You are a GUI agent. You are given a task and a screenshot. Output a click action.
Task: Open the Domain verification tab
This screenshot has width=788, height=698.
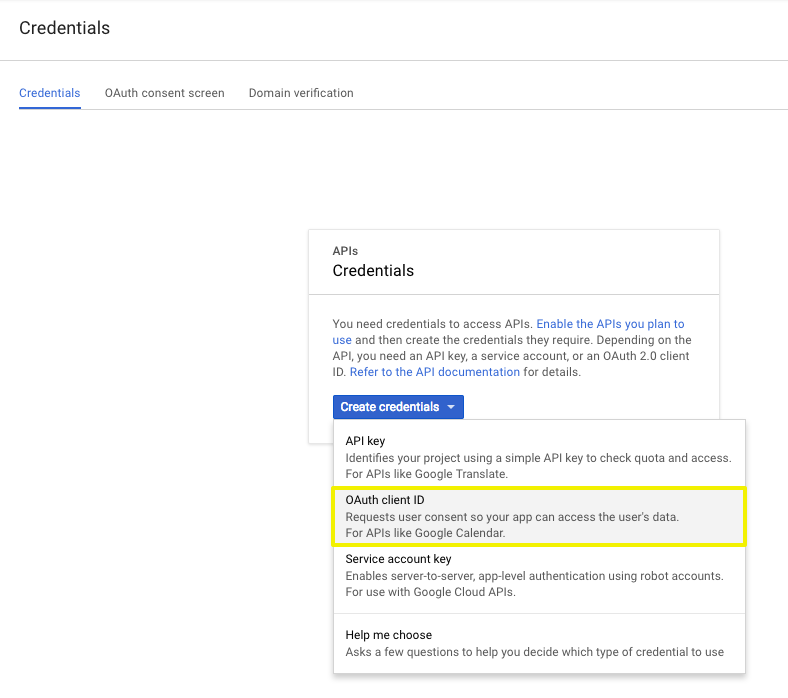pos(301,93)
